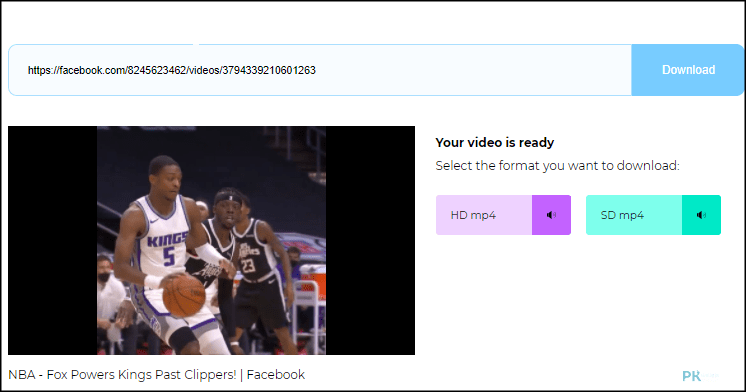Select the HD mp4 format option
Screen dimensions: 746x392
tap(484, 215)
